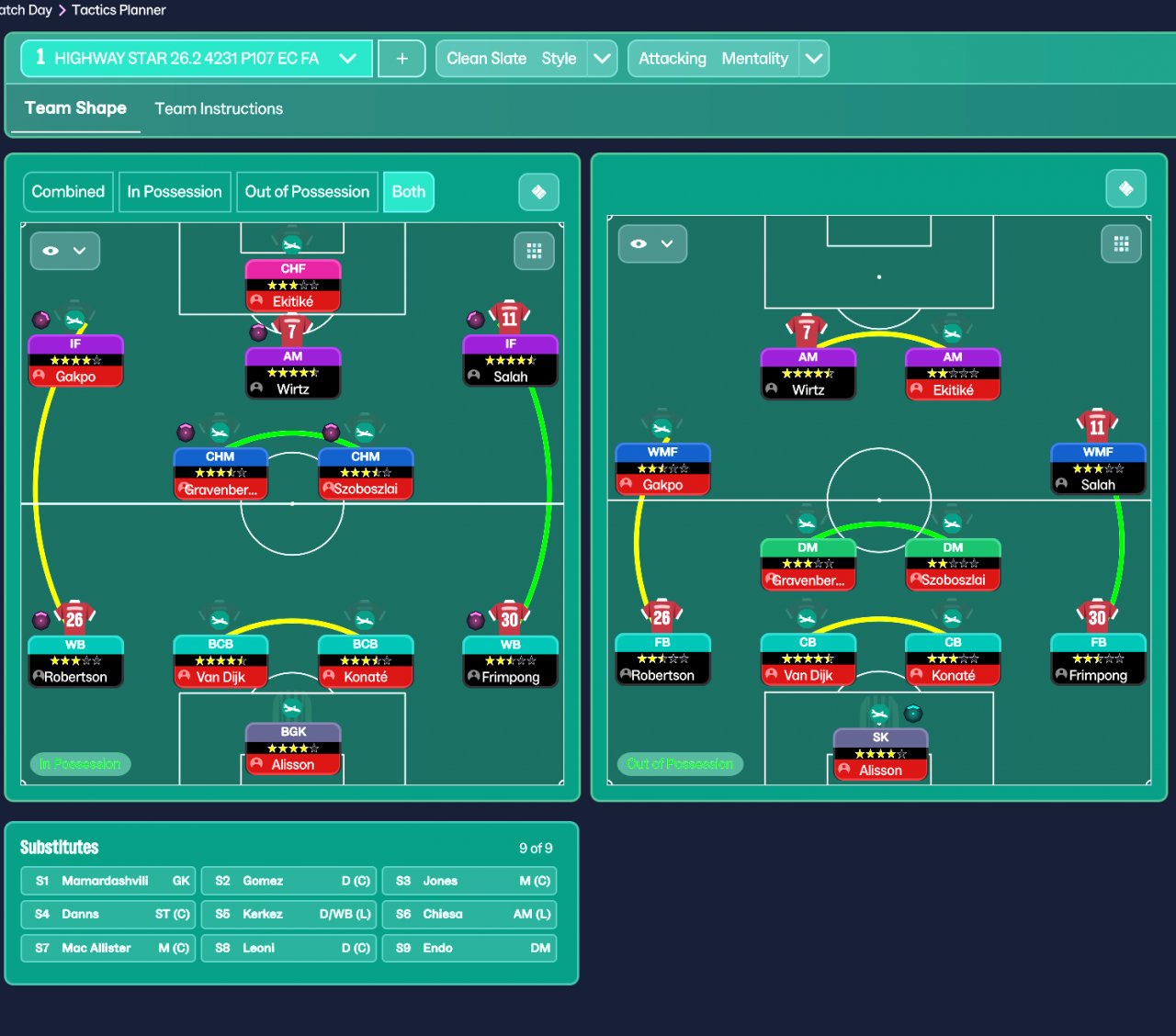Toggle the eye visibility control on the In Possession pitch
The height and width of the screenshot is (1036, 1176).
click(x=65, y=251)
